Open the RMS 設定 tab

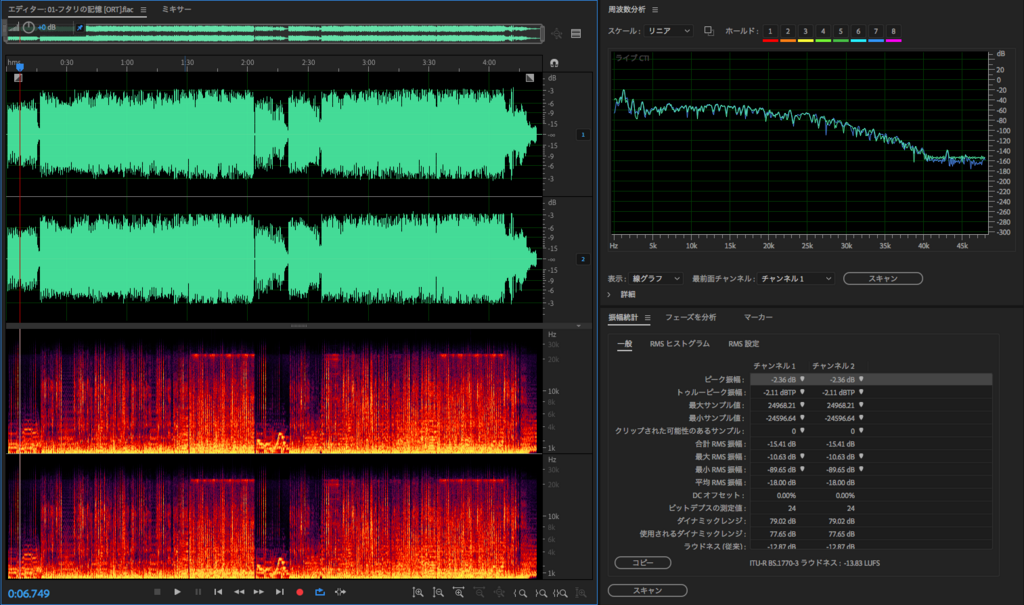(x=743, y=344)
